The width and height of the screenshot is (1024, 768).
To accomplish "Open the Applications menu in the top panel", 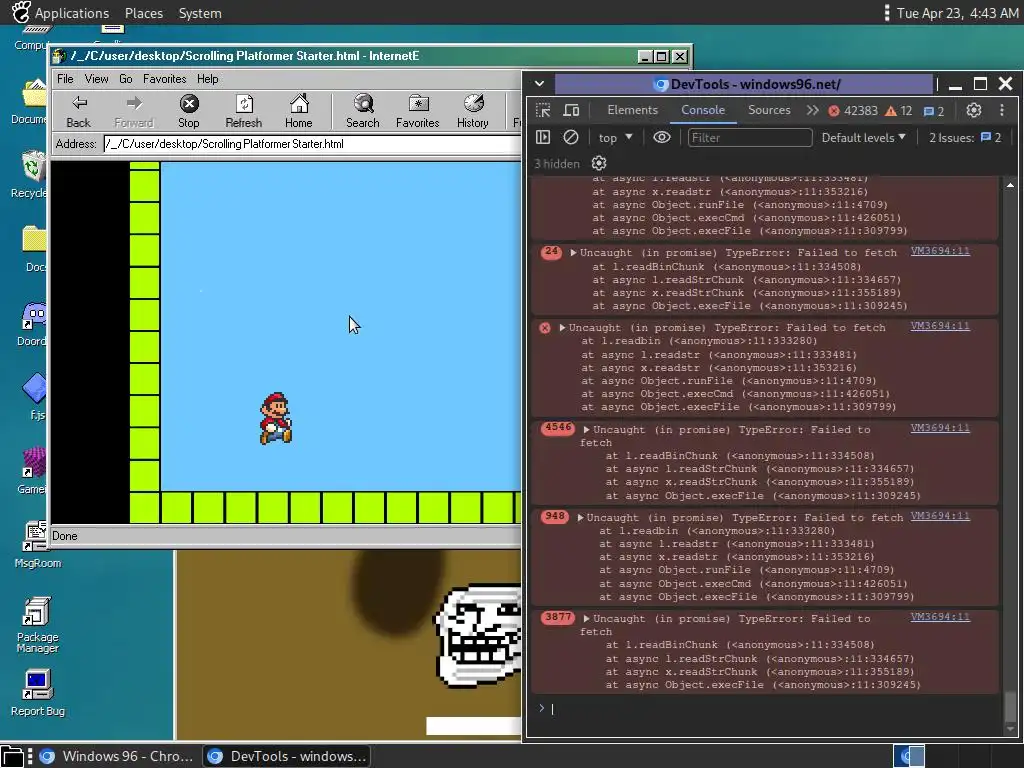I will coord(72,13).
